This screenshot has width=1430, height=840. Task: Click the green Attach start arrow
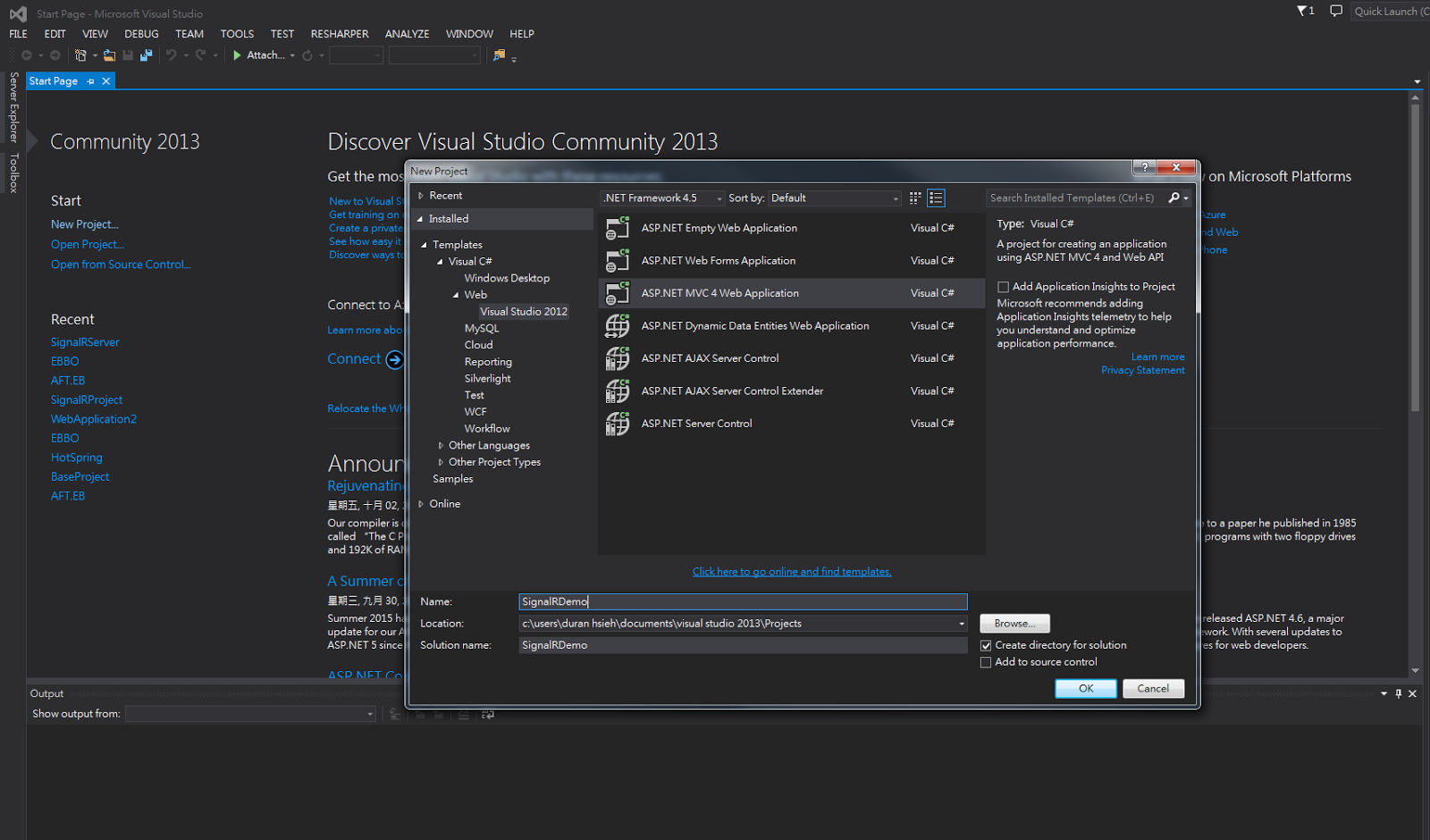click(237, 55)
